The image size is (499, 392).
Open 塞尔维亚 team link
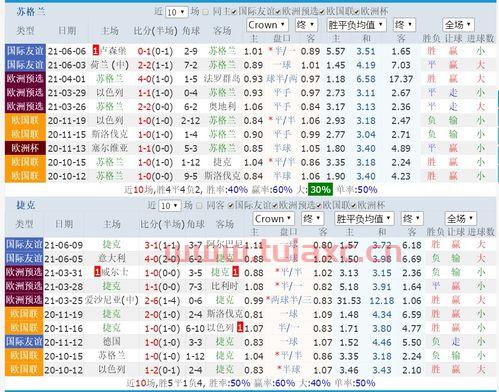point(110,148)
